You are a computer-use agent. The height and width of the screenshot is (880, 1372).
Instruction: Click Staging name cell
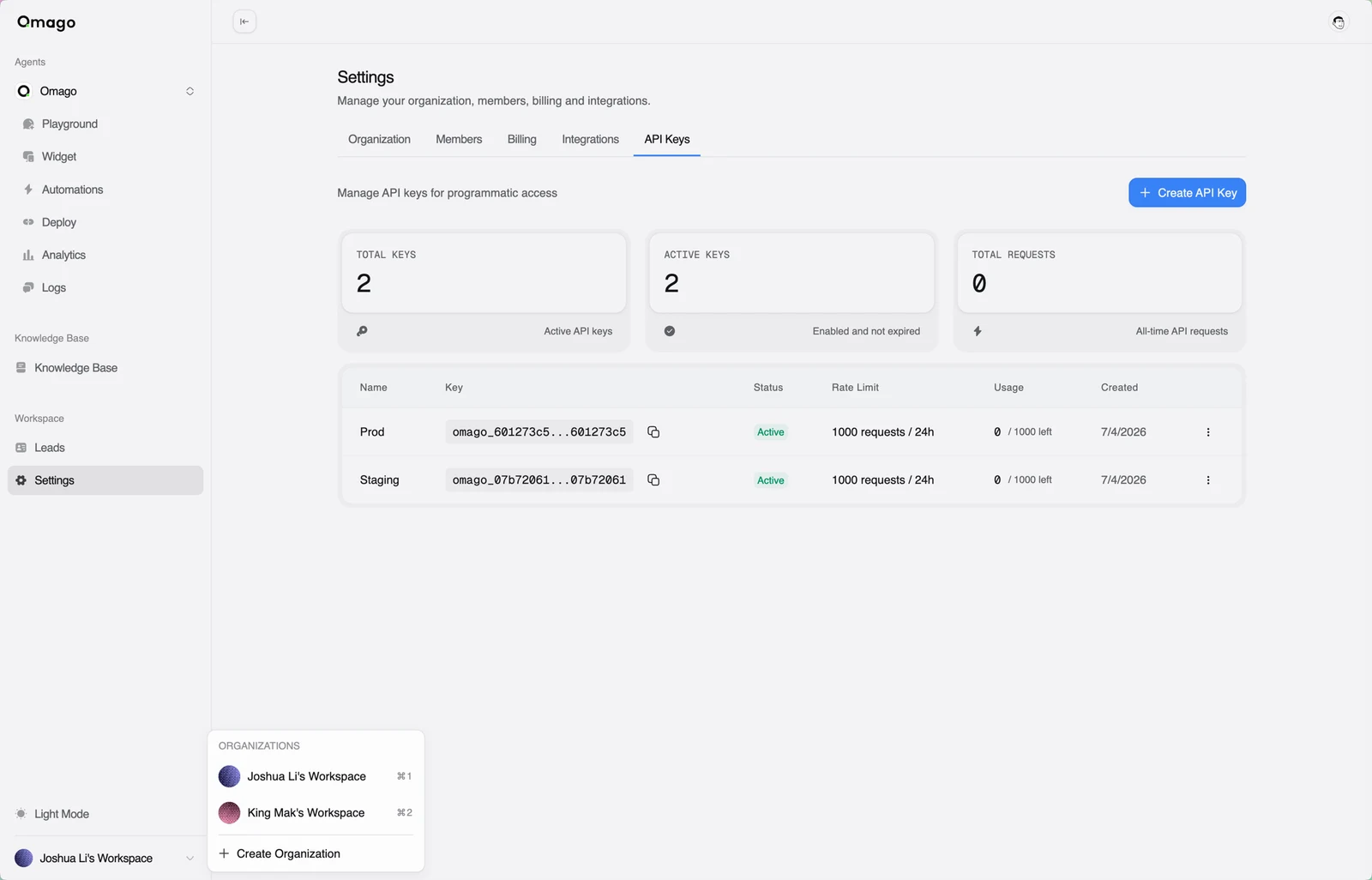pos(379,480)
